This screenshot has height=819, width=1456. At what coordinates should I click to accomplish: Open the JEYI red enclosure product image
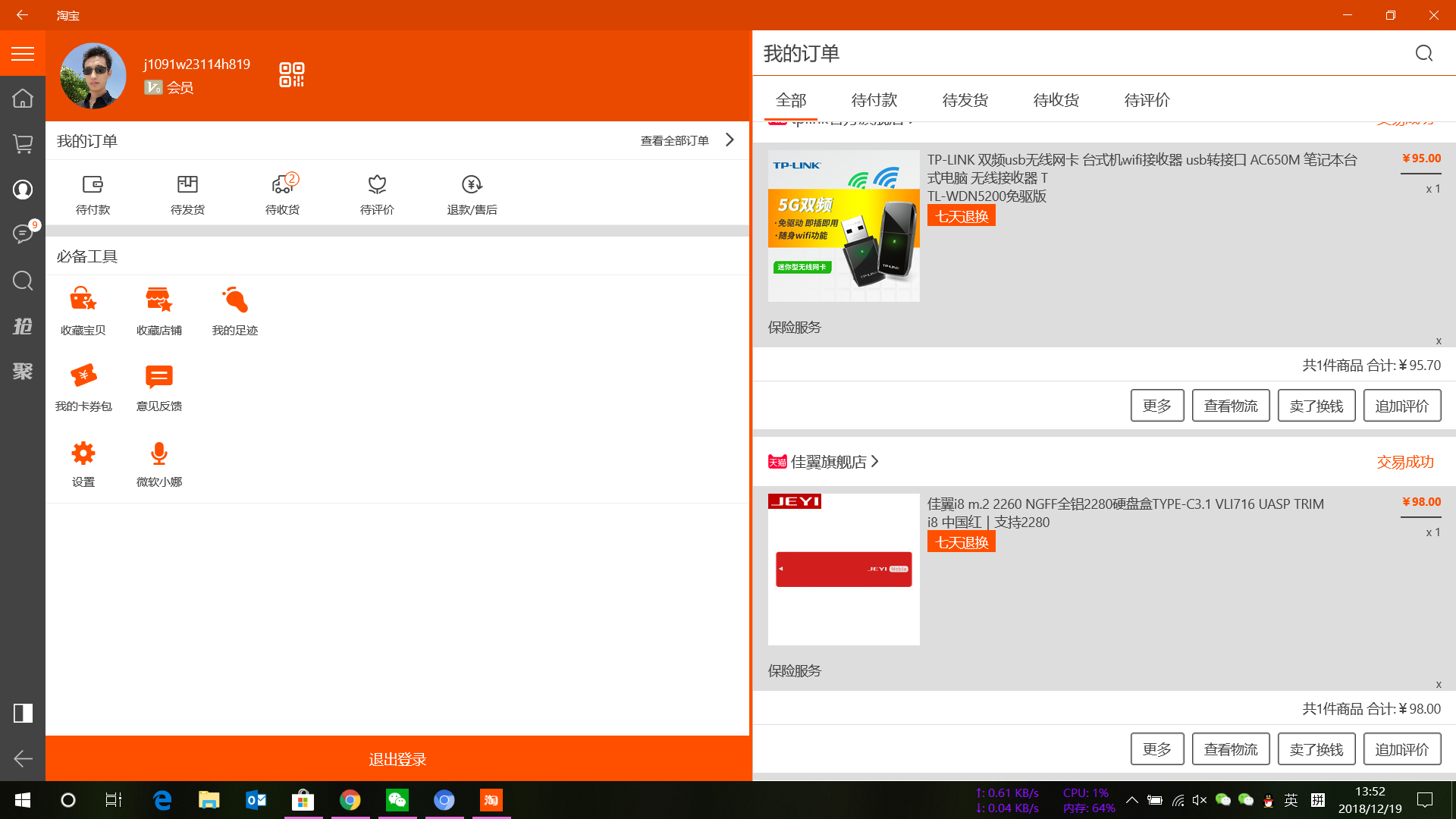click(x=844, y=570)
